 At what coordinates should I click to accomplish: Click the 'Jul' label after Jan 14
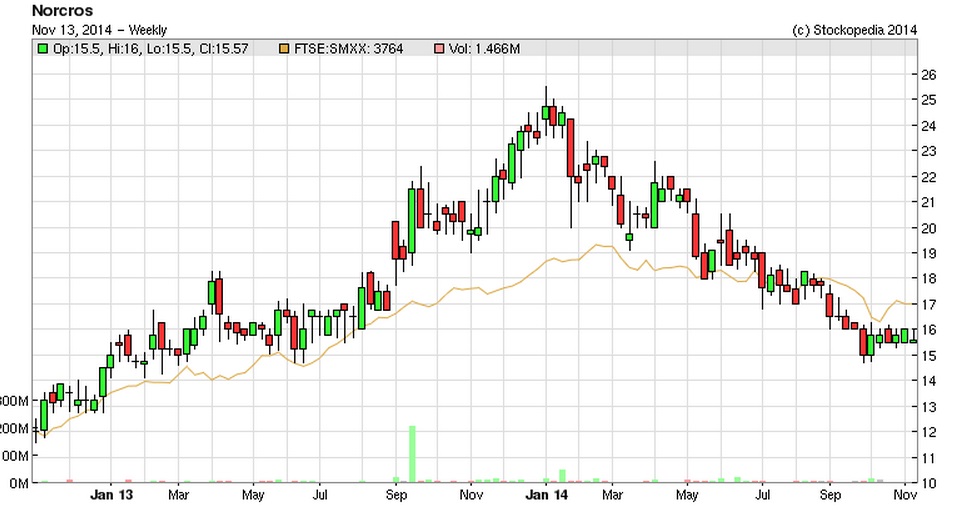tap(762, 495)
